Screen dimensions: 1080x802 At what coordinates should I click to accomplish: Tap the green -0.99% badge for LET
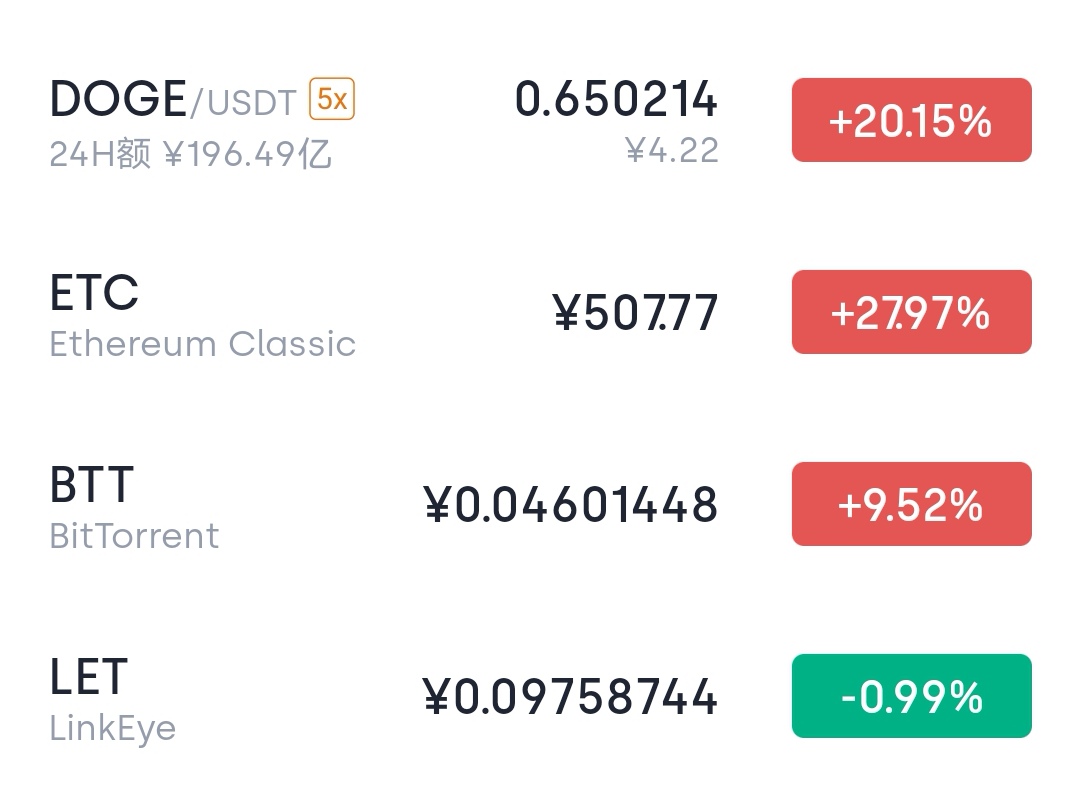[911, 696]
